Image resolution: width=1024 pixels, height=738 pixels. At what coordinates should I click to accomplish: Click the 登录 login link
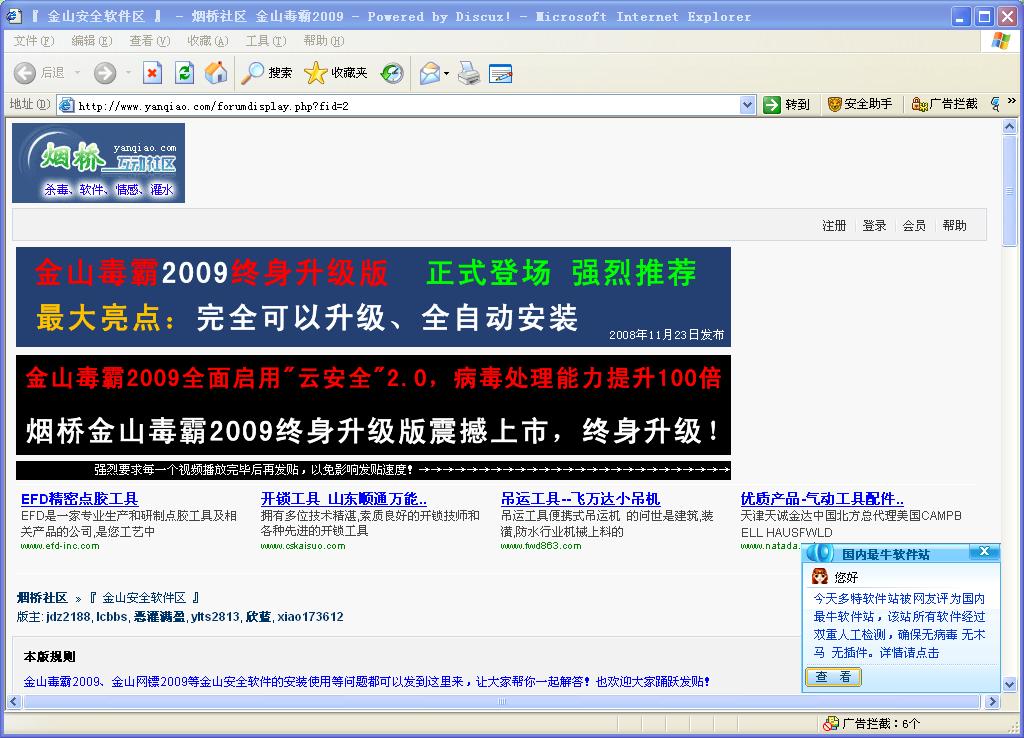pos(874,225)
